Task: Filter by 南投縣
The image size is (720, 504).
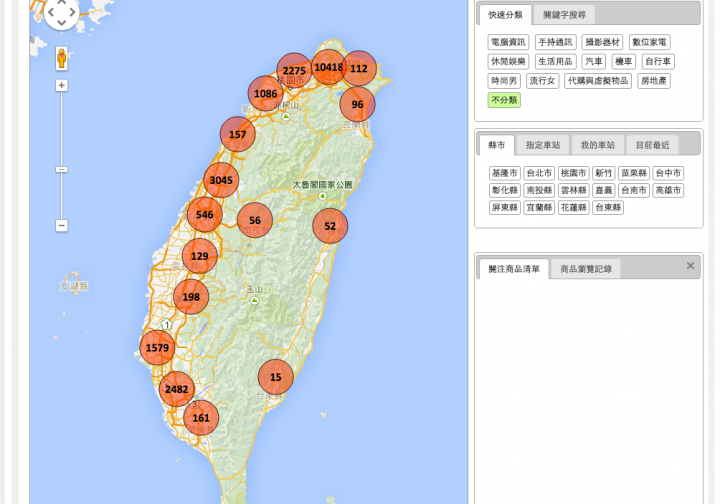Action: coord(539,190)
